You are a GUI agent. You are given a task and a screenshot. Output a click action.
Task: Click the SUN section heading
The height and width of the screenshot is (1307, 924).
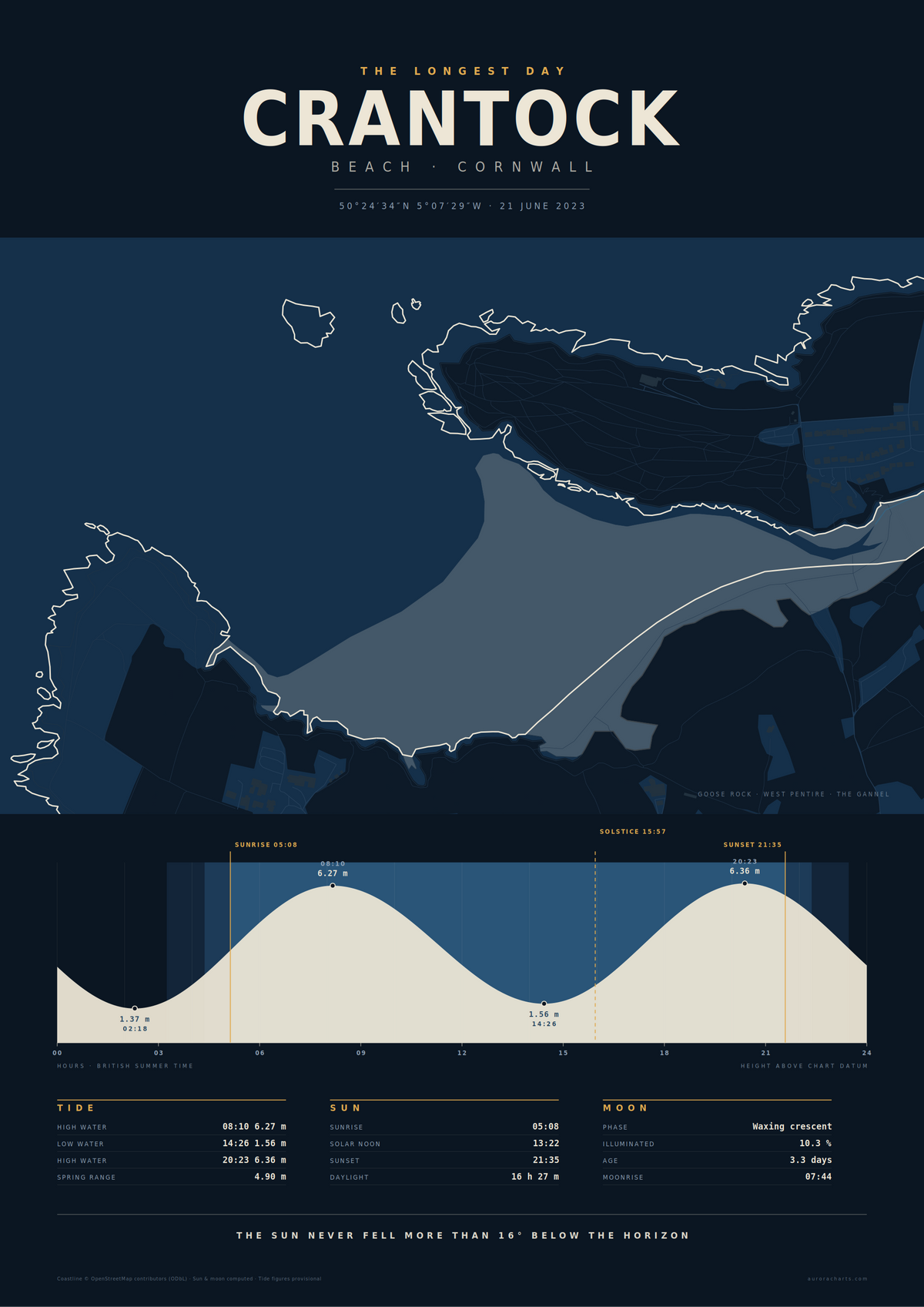(x=346, y=1108)
